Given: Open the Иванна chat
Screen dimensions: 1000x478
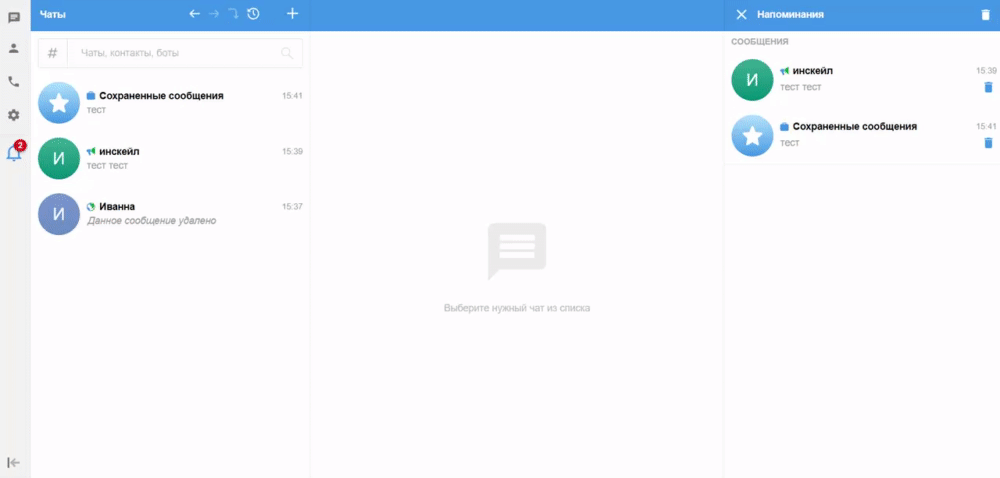Looking at the screenshot, I should point(170,213).
